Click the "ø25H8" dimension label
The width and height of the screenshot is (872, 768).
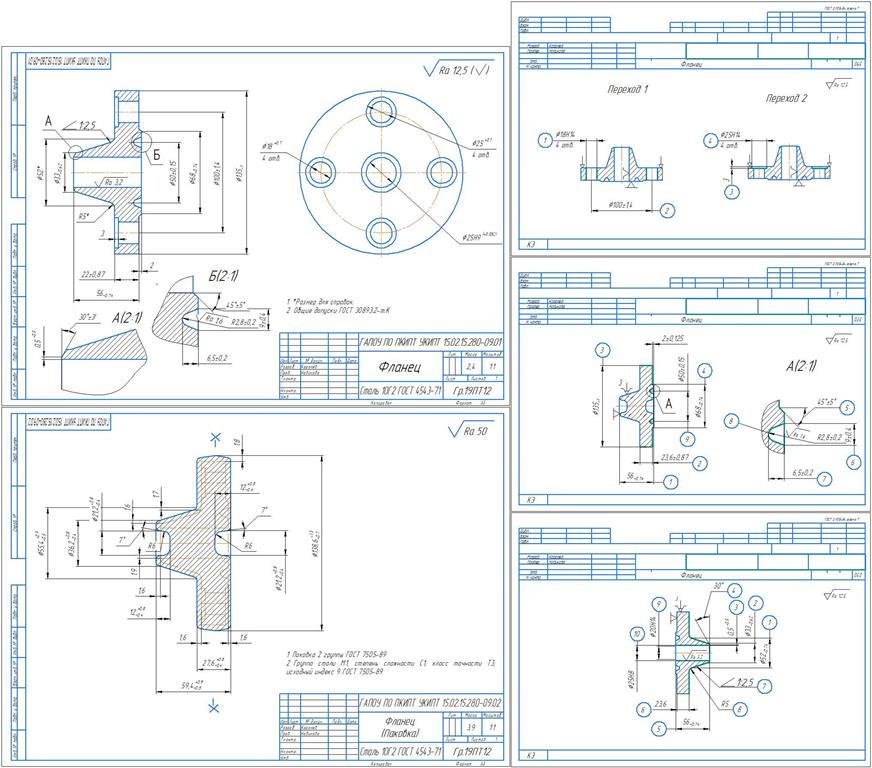(633, 680)
